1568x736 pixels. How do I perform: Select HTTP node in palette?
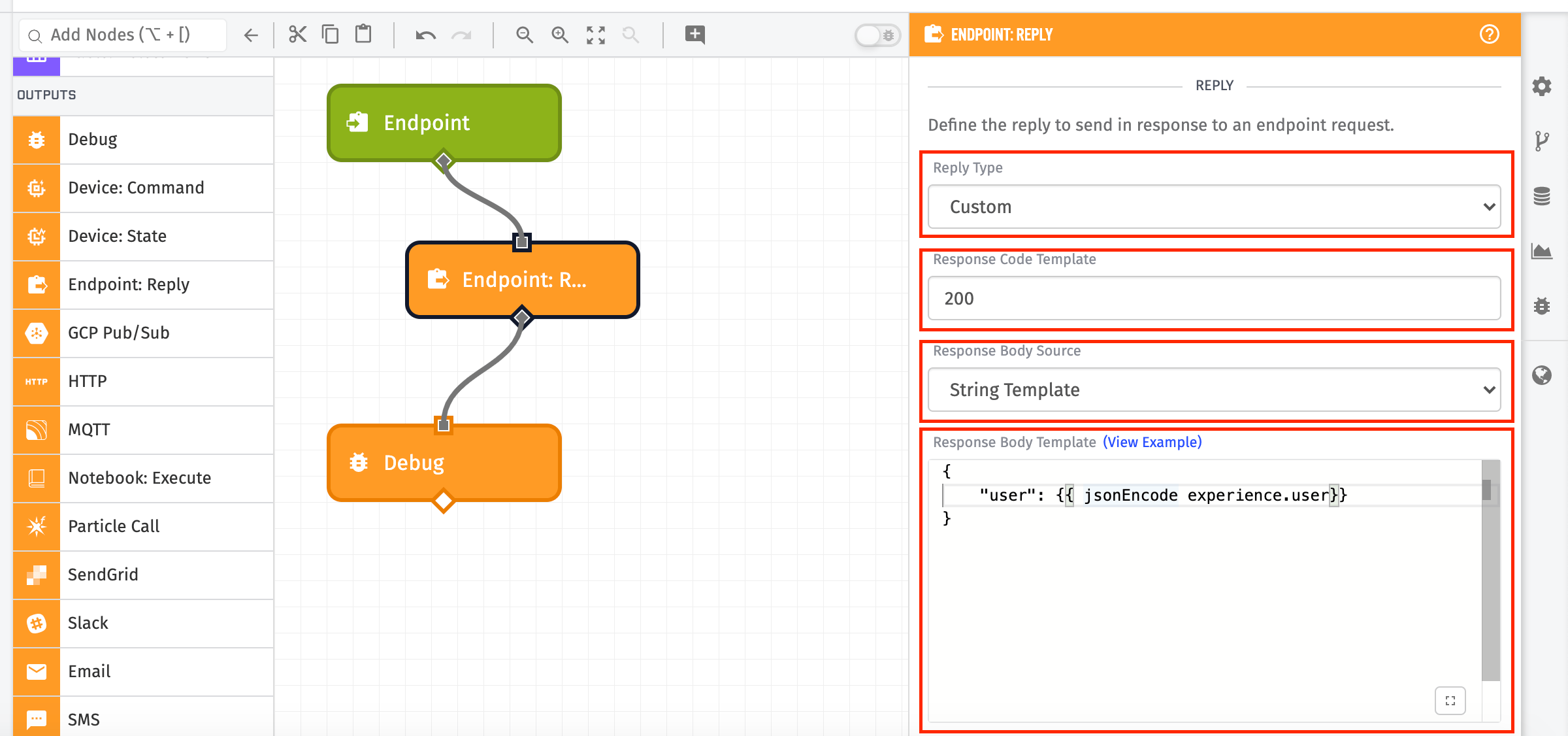pyautogui.click(x=143, y=382)
